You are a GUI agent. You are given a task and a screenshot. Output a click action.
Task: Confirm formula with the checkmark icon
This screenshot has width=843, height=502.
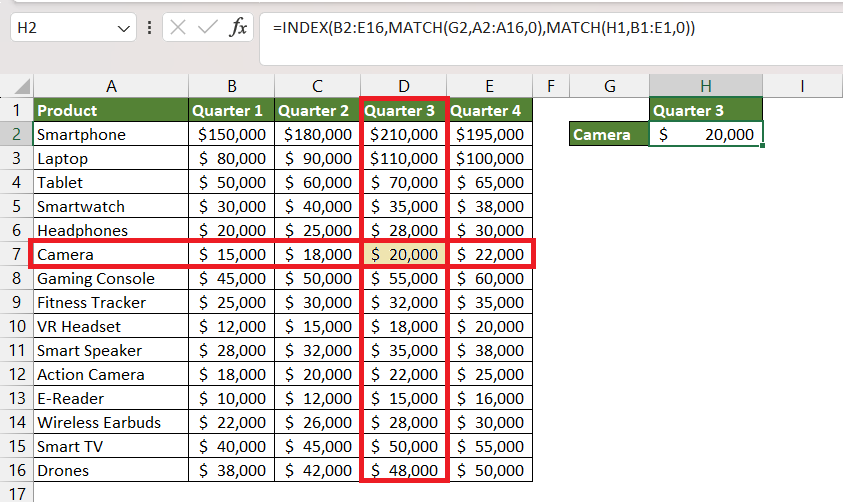(x=208, y=27)
